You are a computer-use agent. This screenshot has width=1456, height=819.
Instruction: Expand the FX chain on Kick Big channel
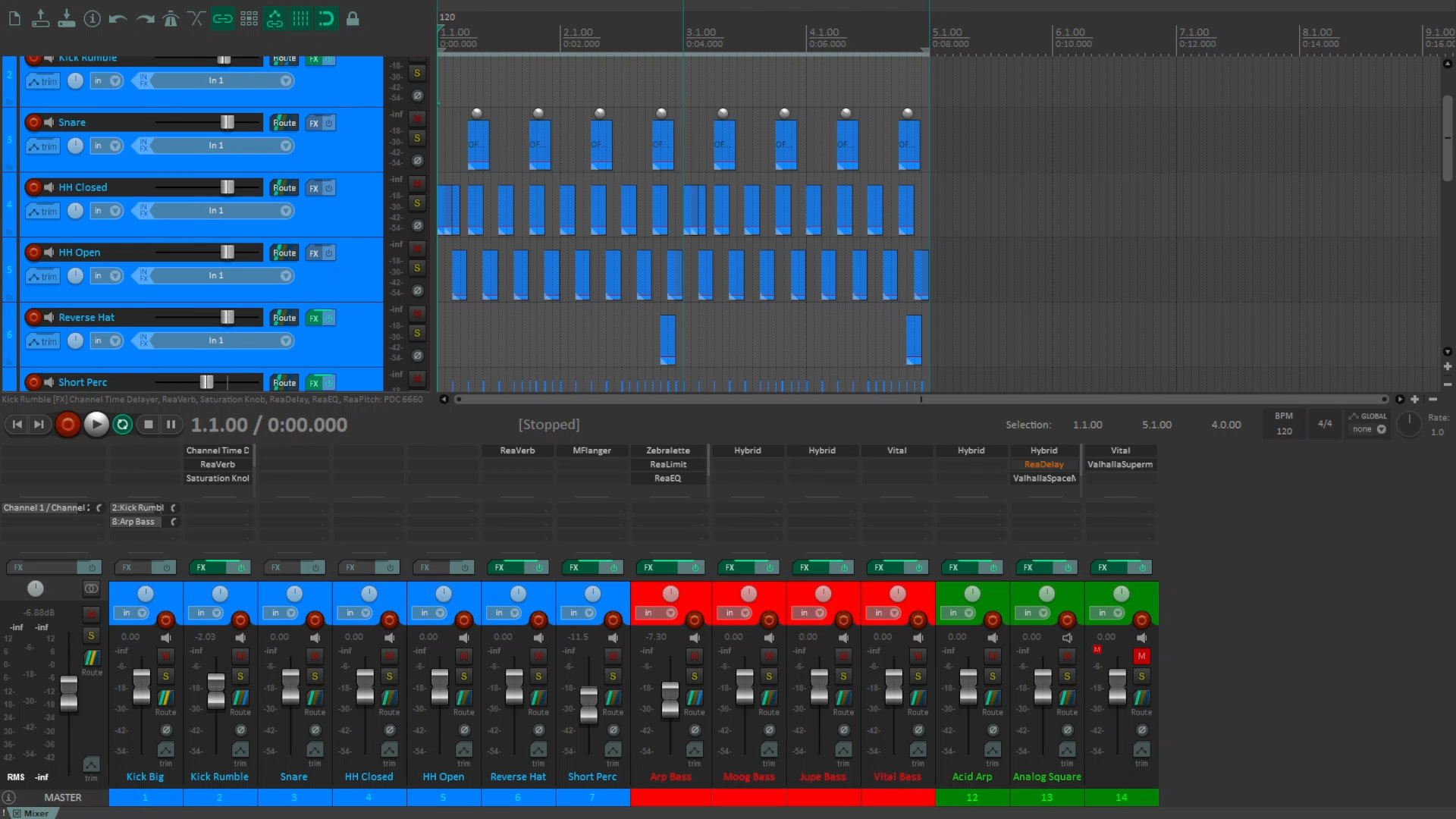[x=125, y=567]
